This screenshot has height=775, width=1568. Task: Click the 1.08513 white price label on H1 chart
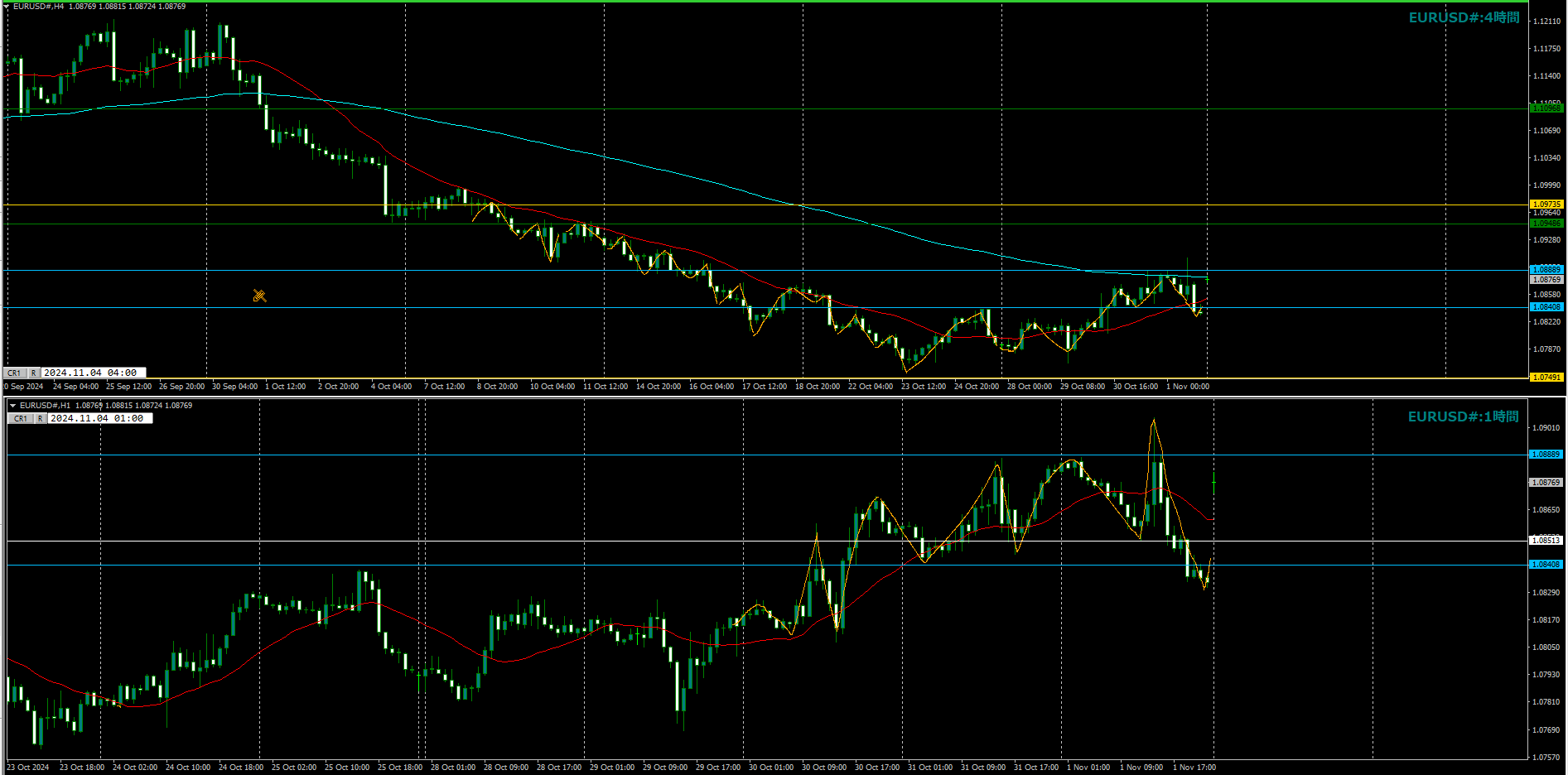[1546, 541]
